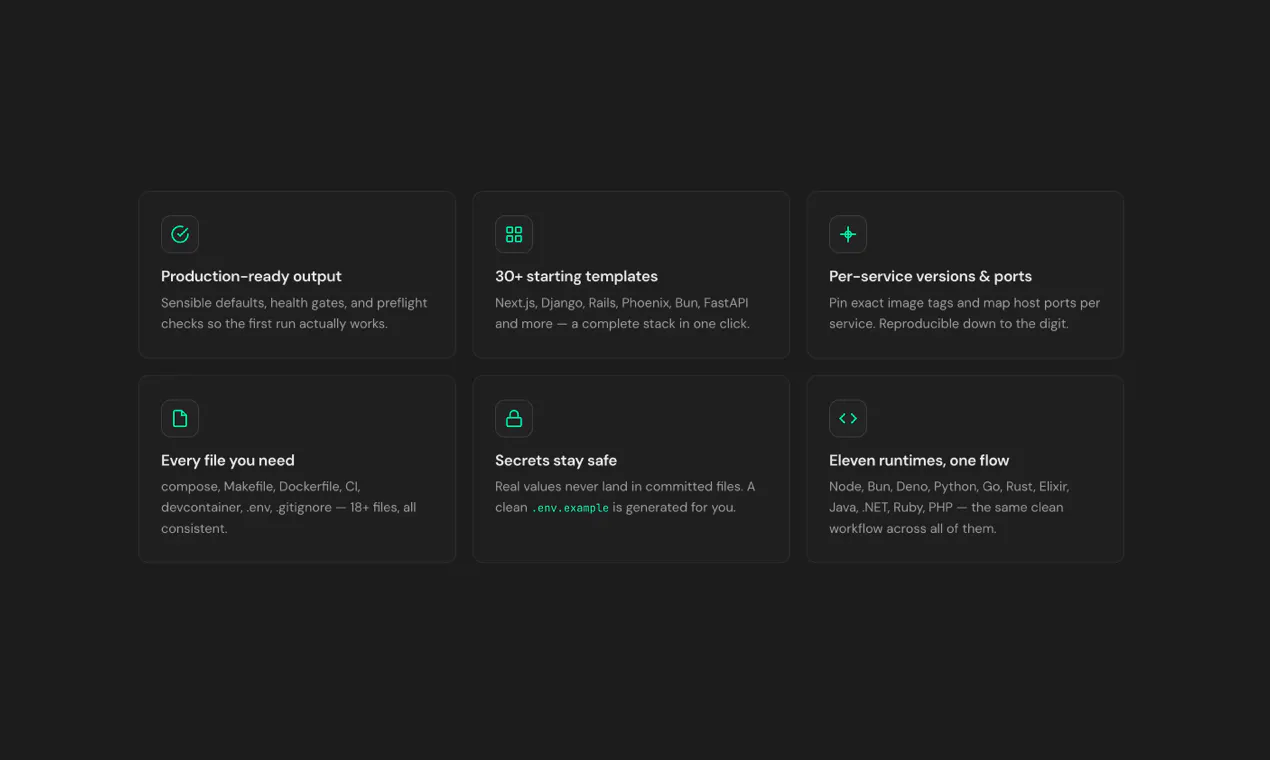
Task: Click the compose, Makefile, Dockerfile description
Action: coord(288,507)
